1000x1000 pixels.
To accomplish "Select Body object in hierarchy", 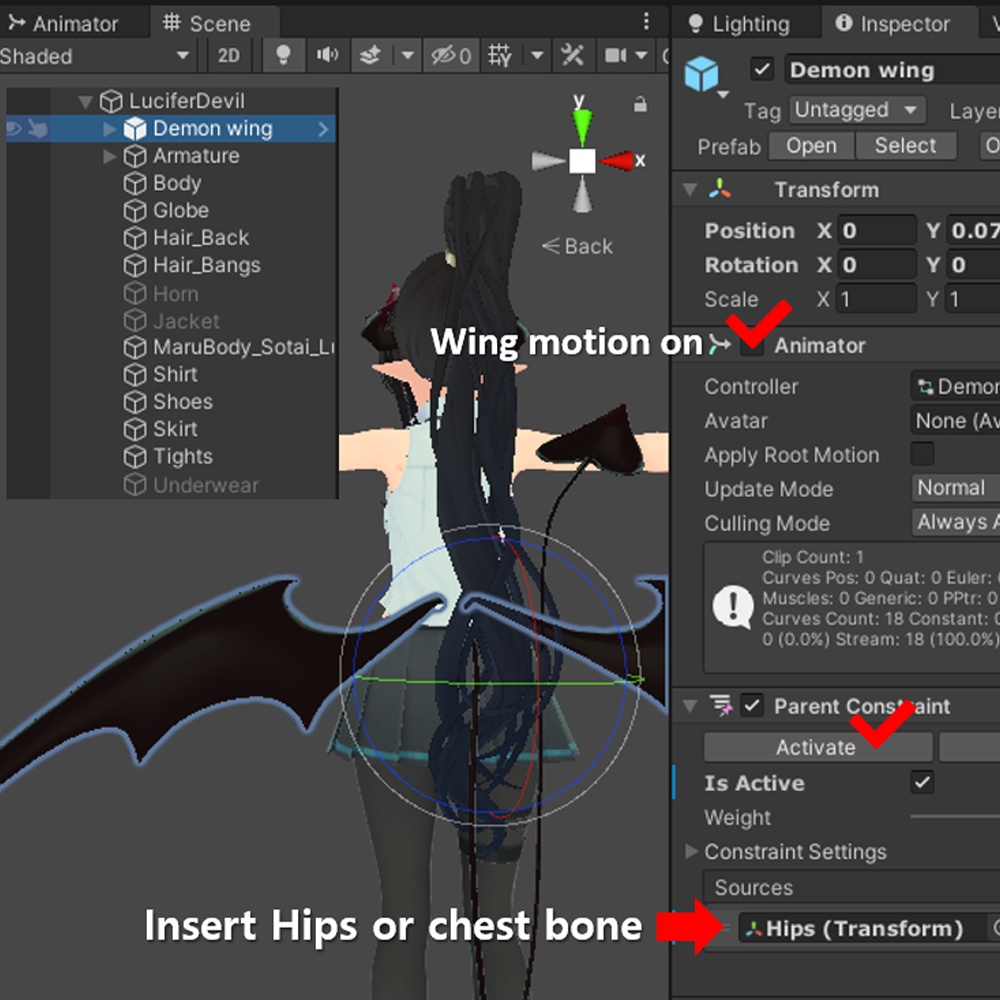I will (x=177, y=184).
